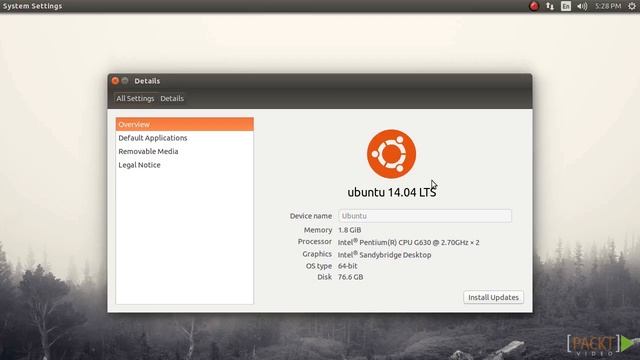
Task: Select Overview in the sidebar
Action: 184,124
